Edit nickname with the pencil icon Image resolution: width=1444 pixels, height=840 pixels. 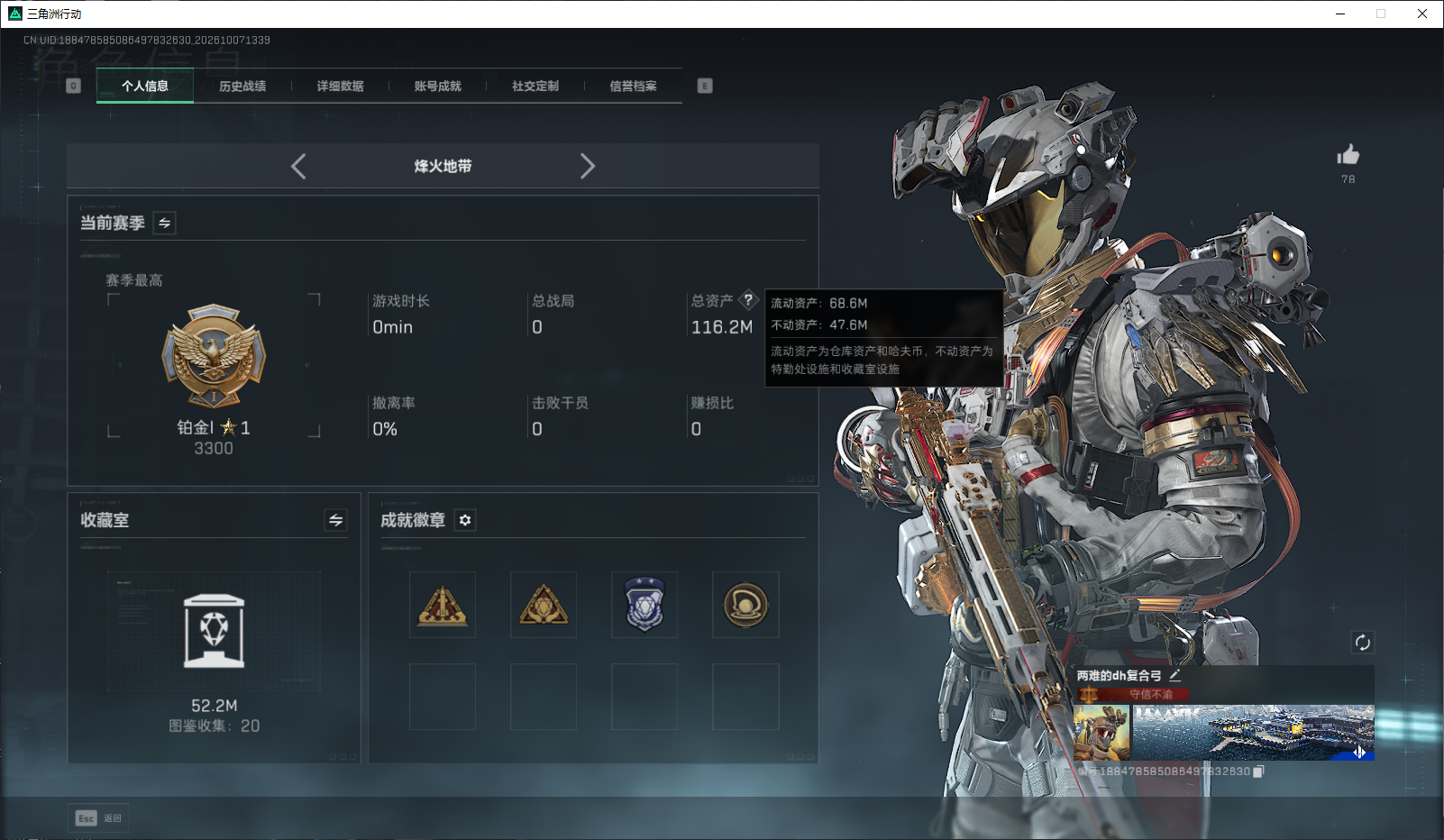[x=1175, y=675]
